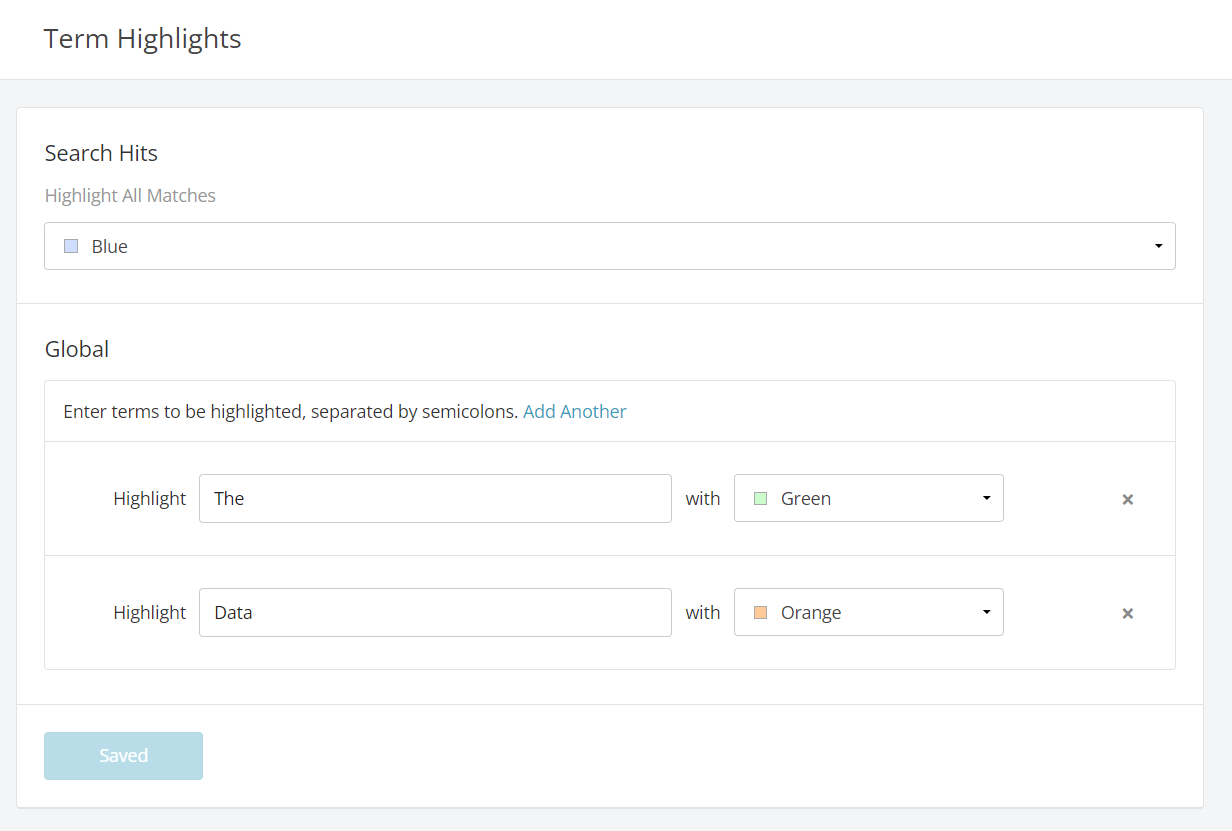Viewport: 1232px width, 831px height.
Task: Open the Orange color dropdown
Action: click(869, 612)
